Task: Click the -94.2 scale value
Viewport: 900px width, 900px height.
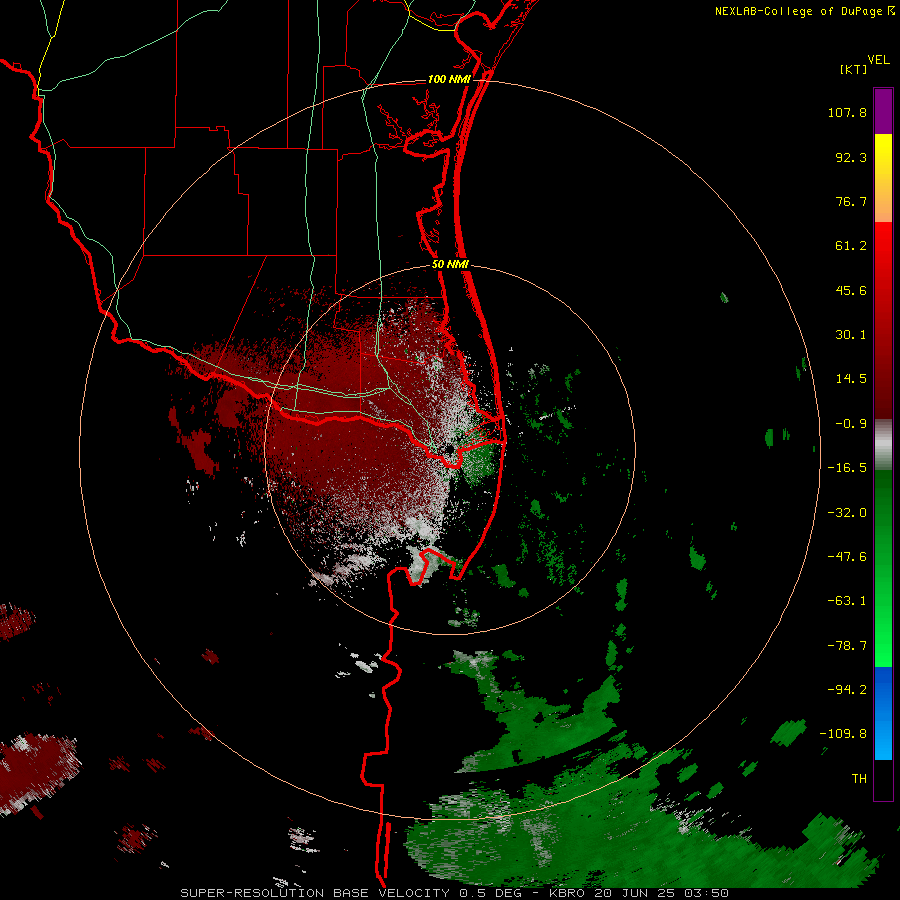Action: [x=847, y=690]
